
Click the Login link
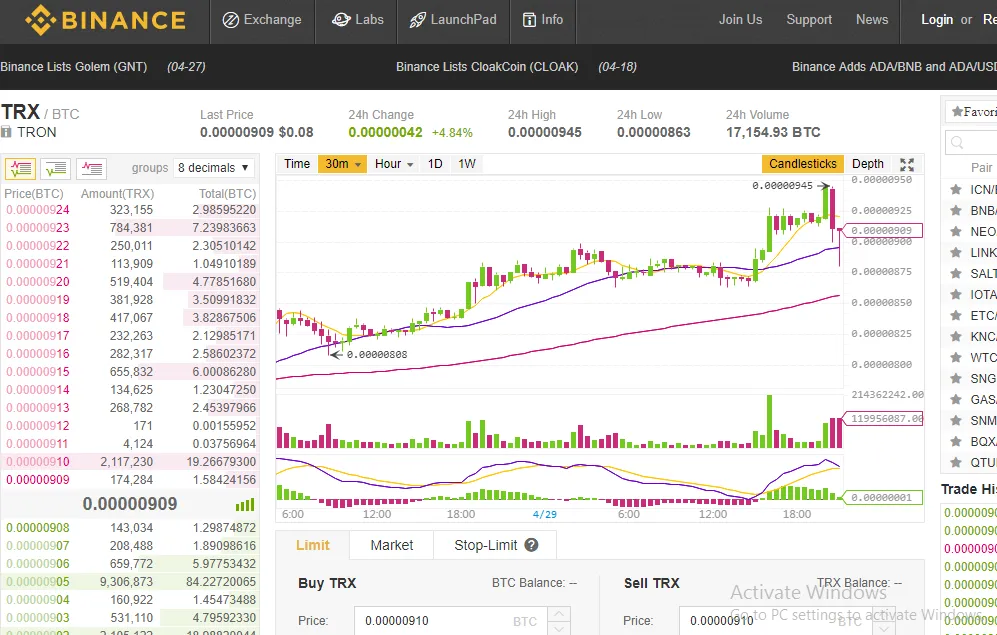pyautogui.click(x=937, y=20)
